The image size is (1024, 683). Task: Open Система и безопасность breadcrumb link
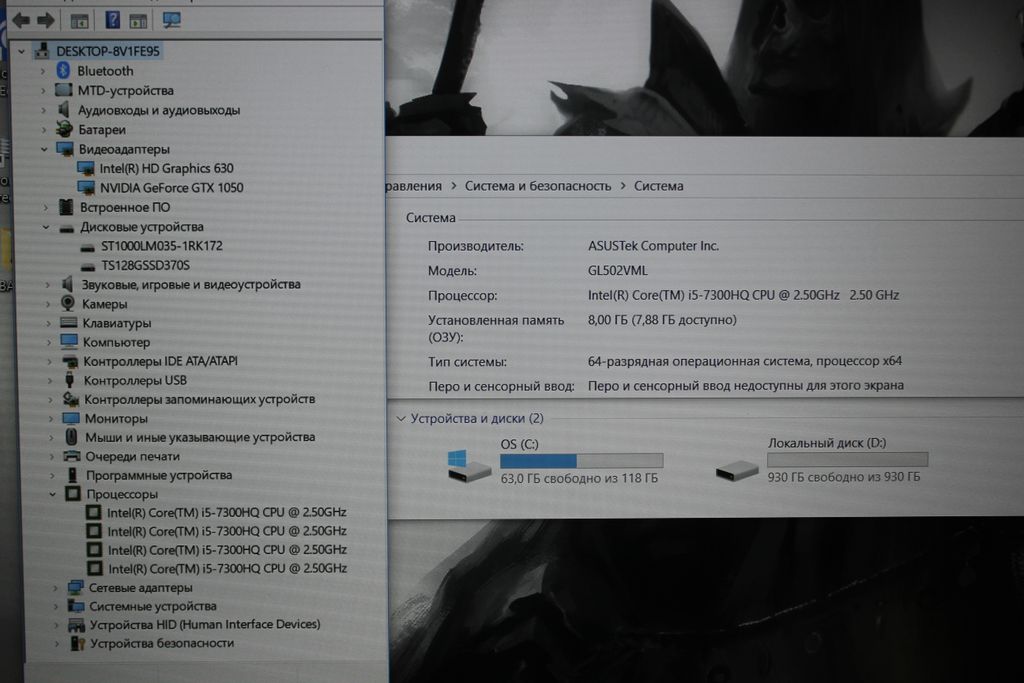537,186
